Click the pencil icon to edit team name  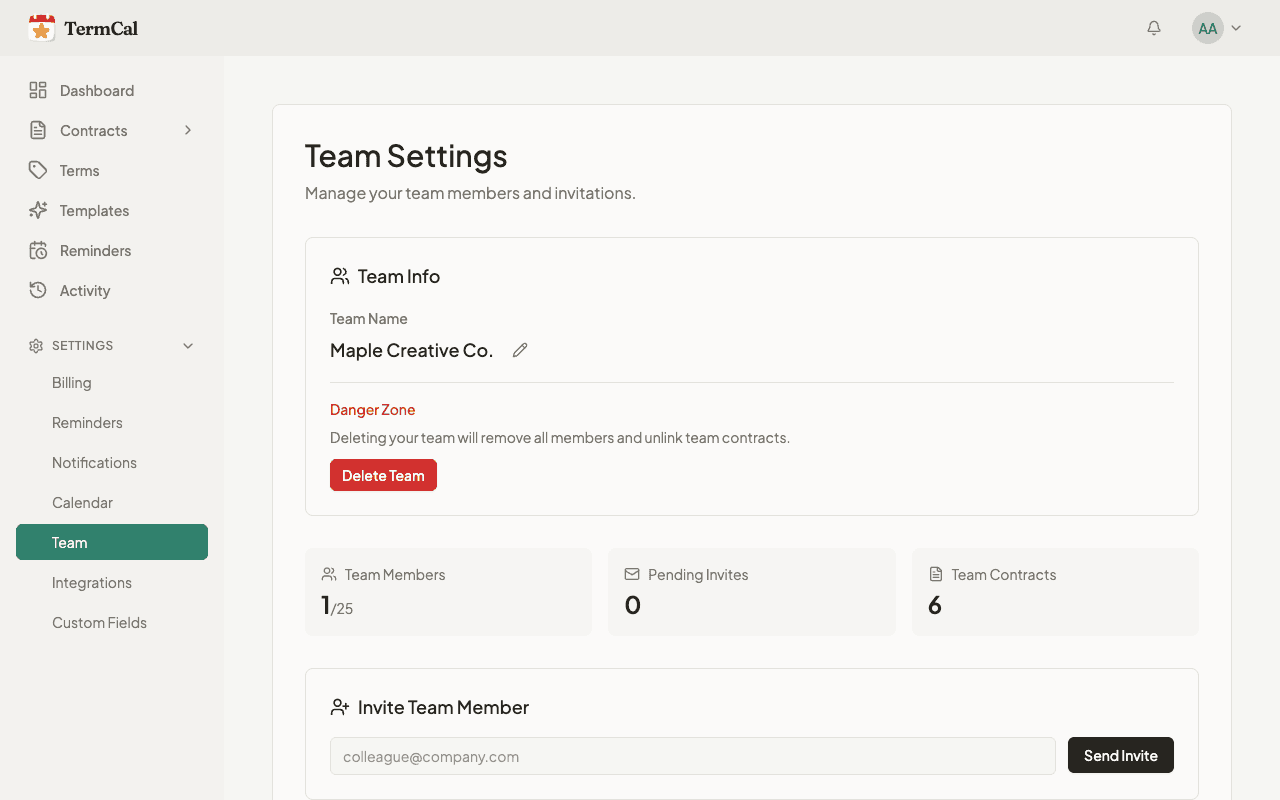tap(520, 350)
